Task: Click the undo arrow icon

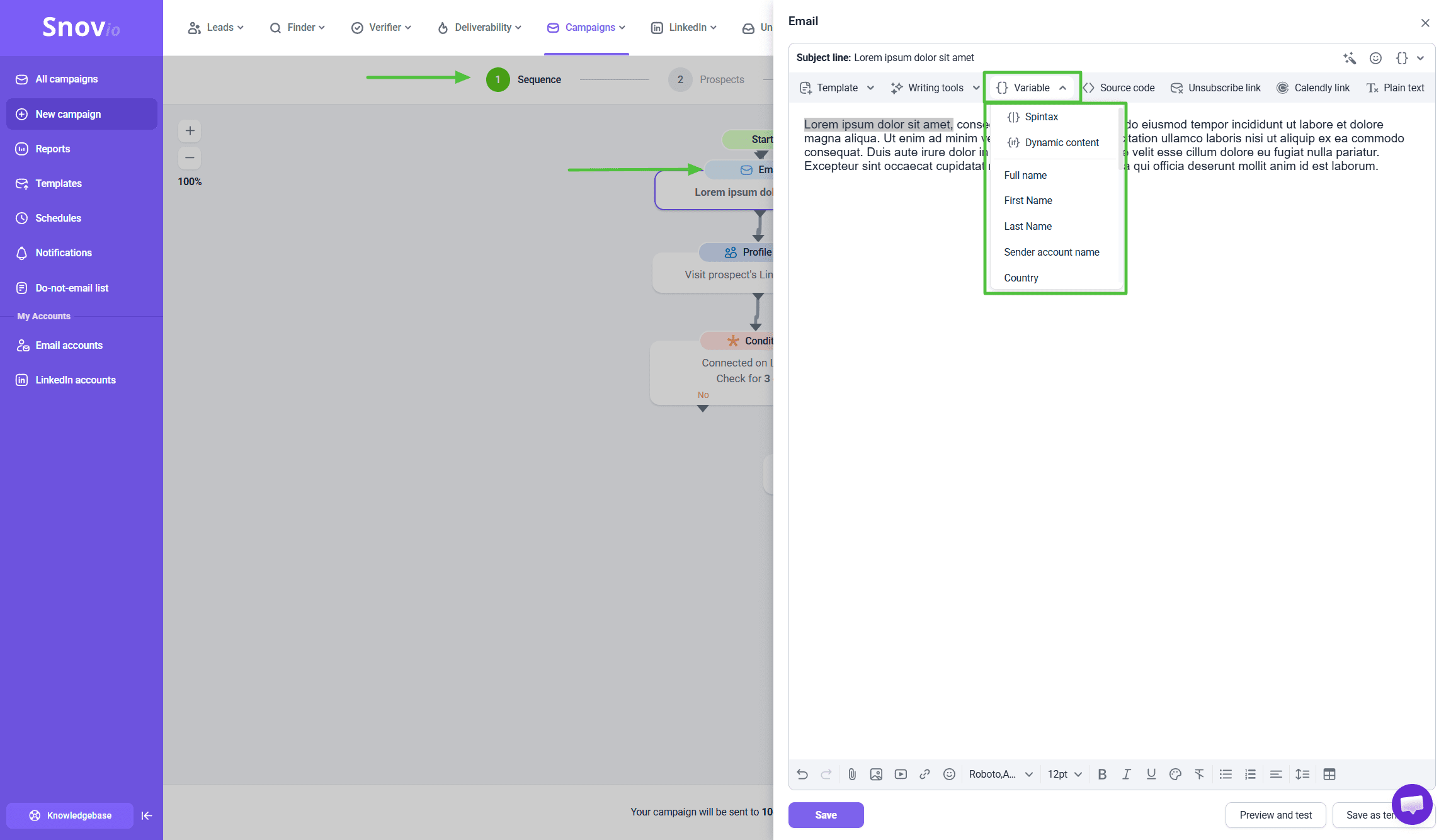Action: click(x=802, y=775)
